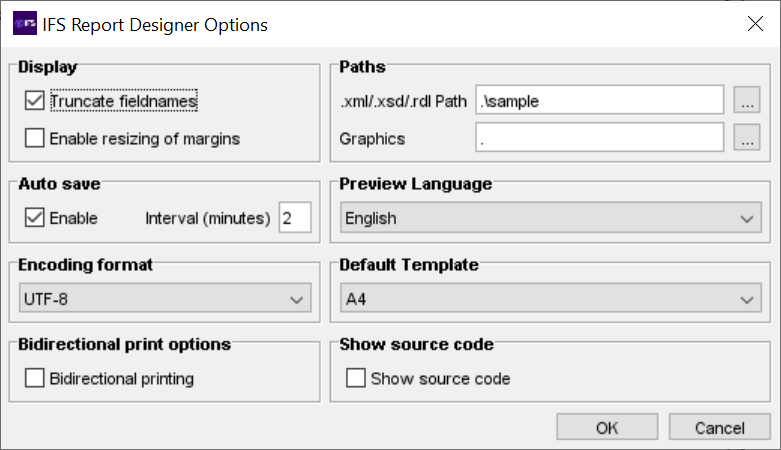Click the "Truncate fieldnames" label text
The image size is (781, 450).
click(124, 101)
